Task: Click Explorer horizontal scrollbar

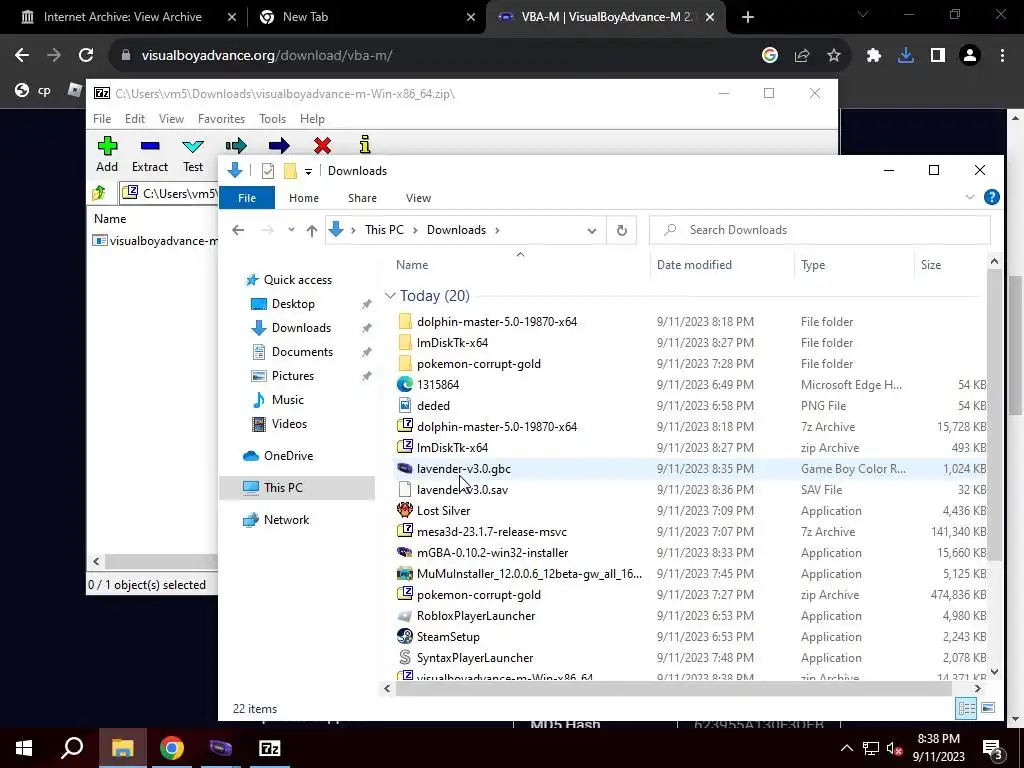Action: pyautogui.click(x=673, y=688)
